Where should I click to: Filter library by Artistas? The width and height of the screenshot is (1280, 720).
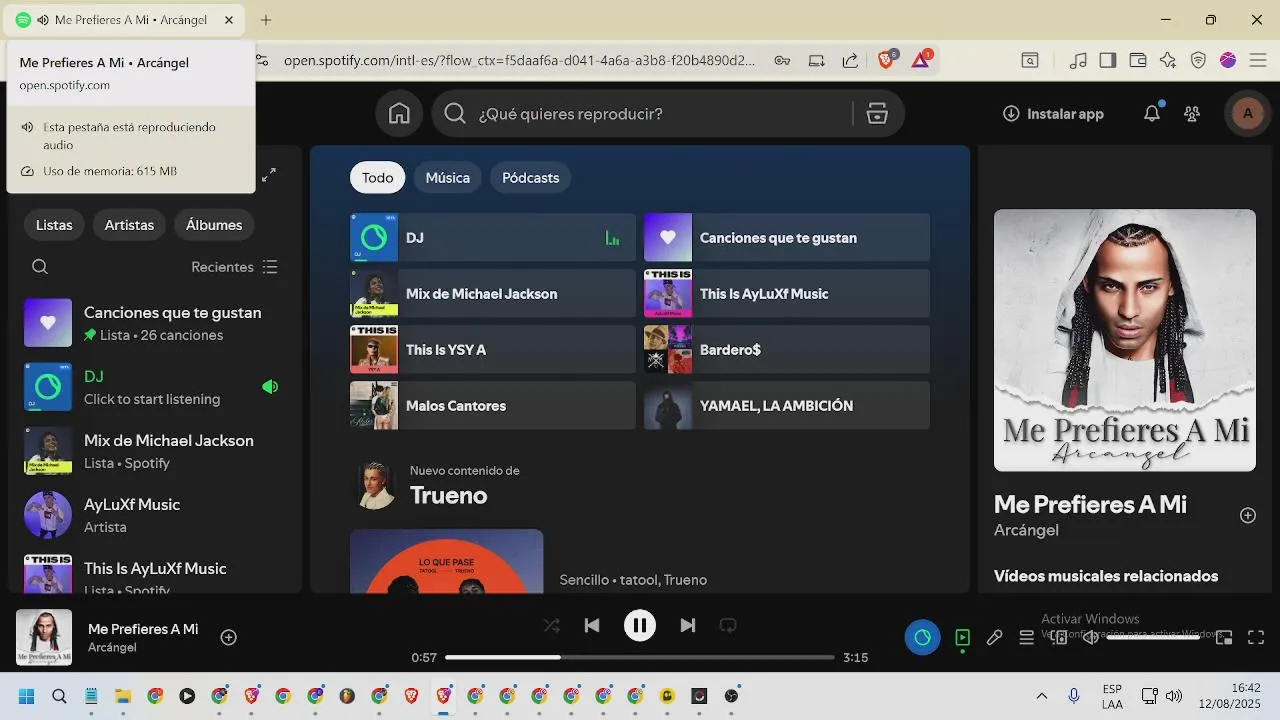tap(129, 225)
